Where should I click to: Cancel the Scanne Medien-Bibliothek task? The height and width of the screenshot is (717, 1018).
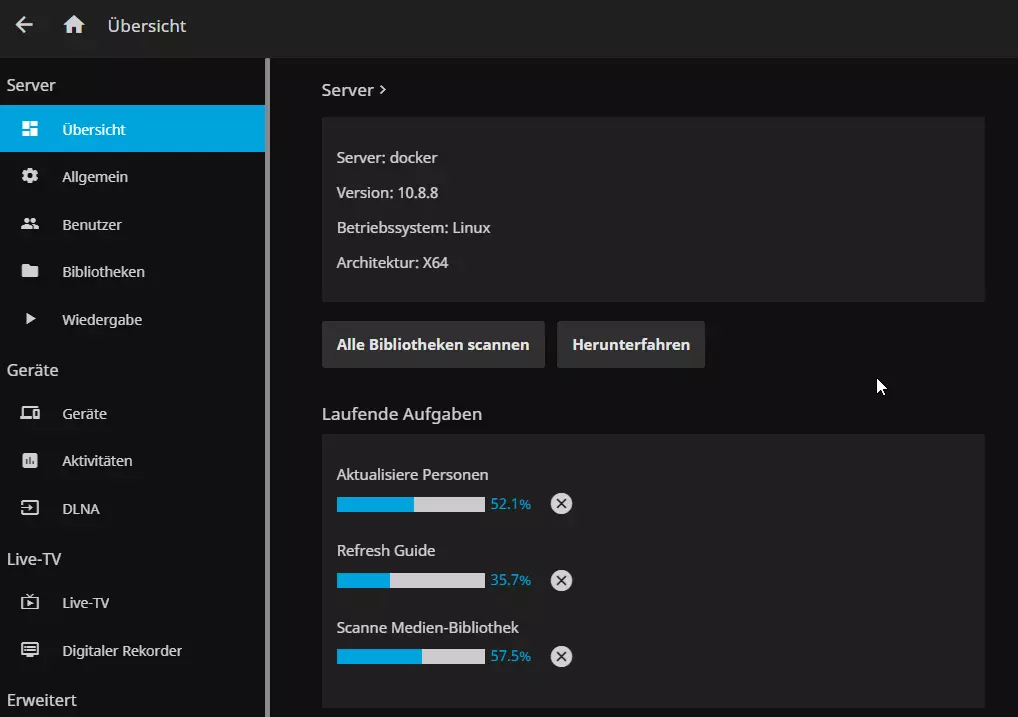[x=561, y=657]
